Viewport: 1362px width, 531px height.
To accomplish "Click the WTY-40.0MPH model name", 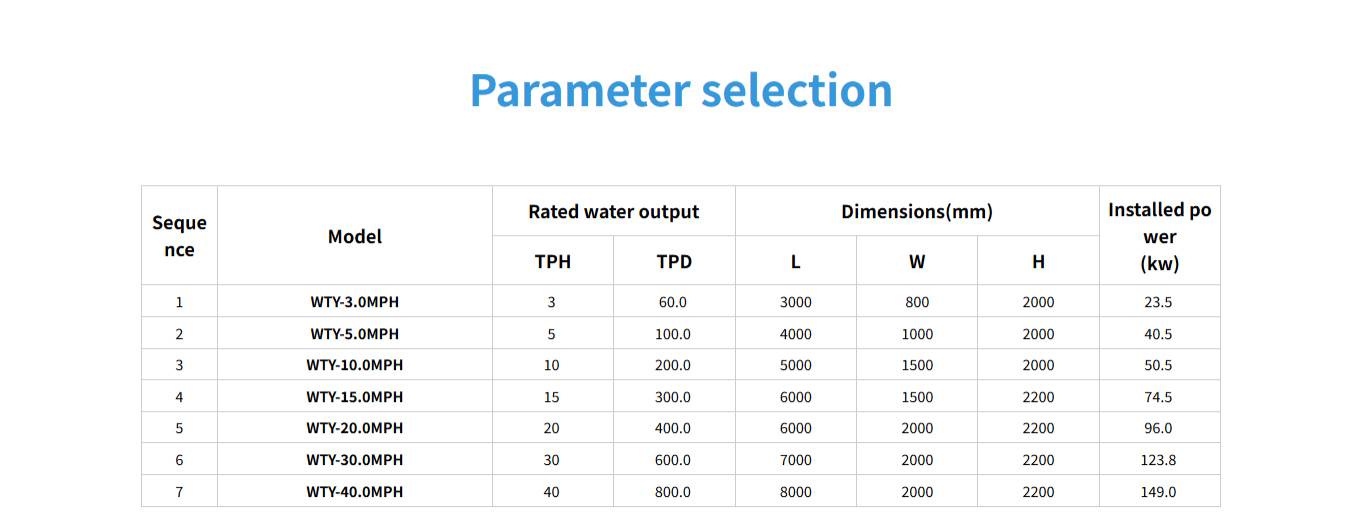I will [x=355, y=492].
